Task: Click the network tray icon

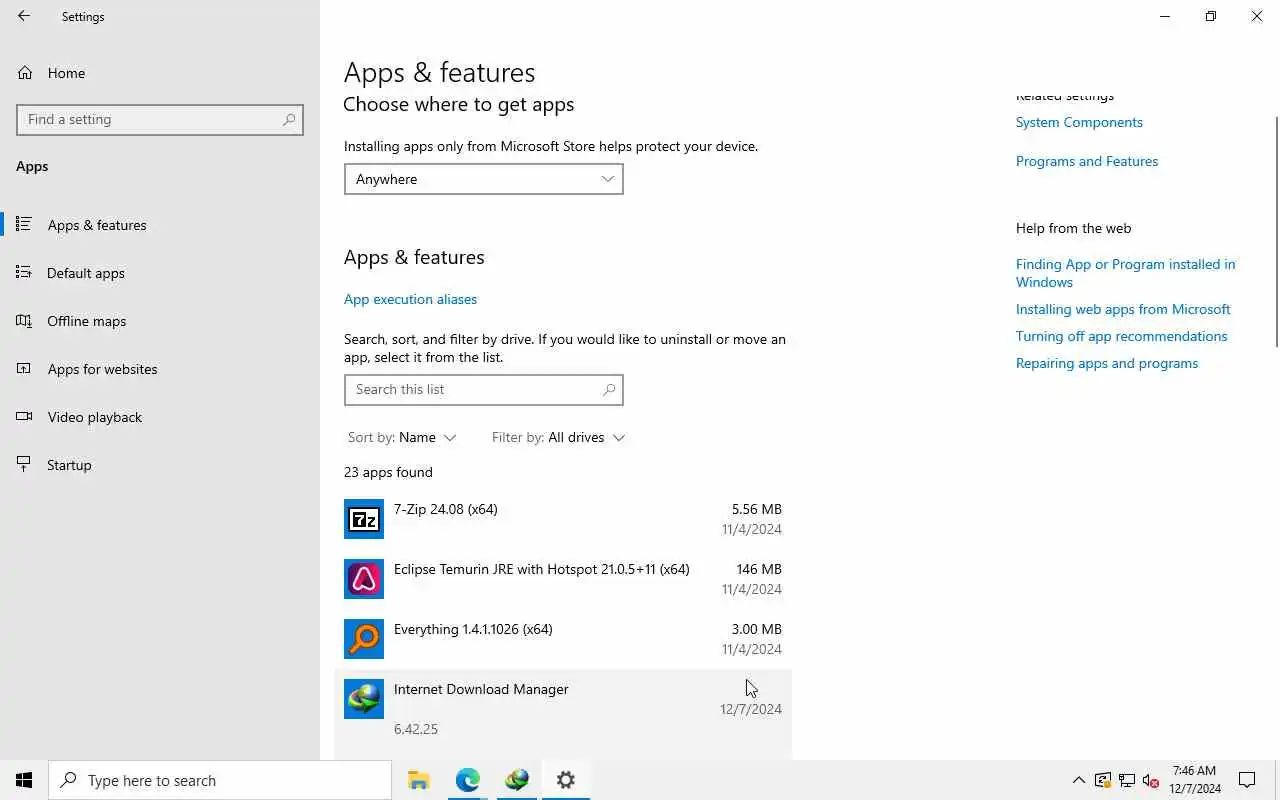Action: pos(1126,780)
